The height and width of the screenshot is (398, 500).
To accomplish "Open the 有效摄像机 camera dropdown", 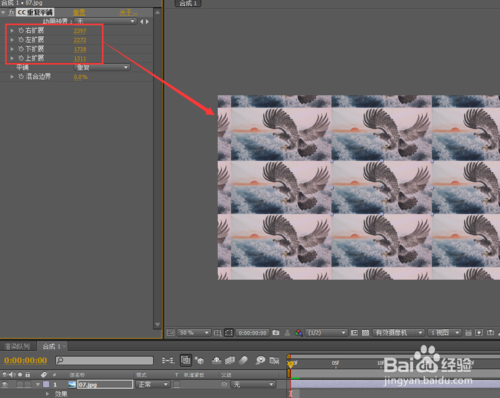I will click(399, 333).
